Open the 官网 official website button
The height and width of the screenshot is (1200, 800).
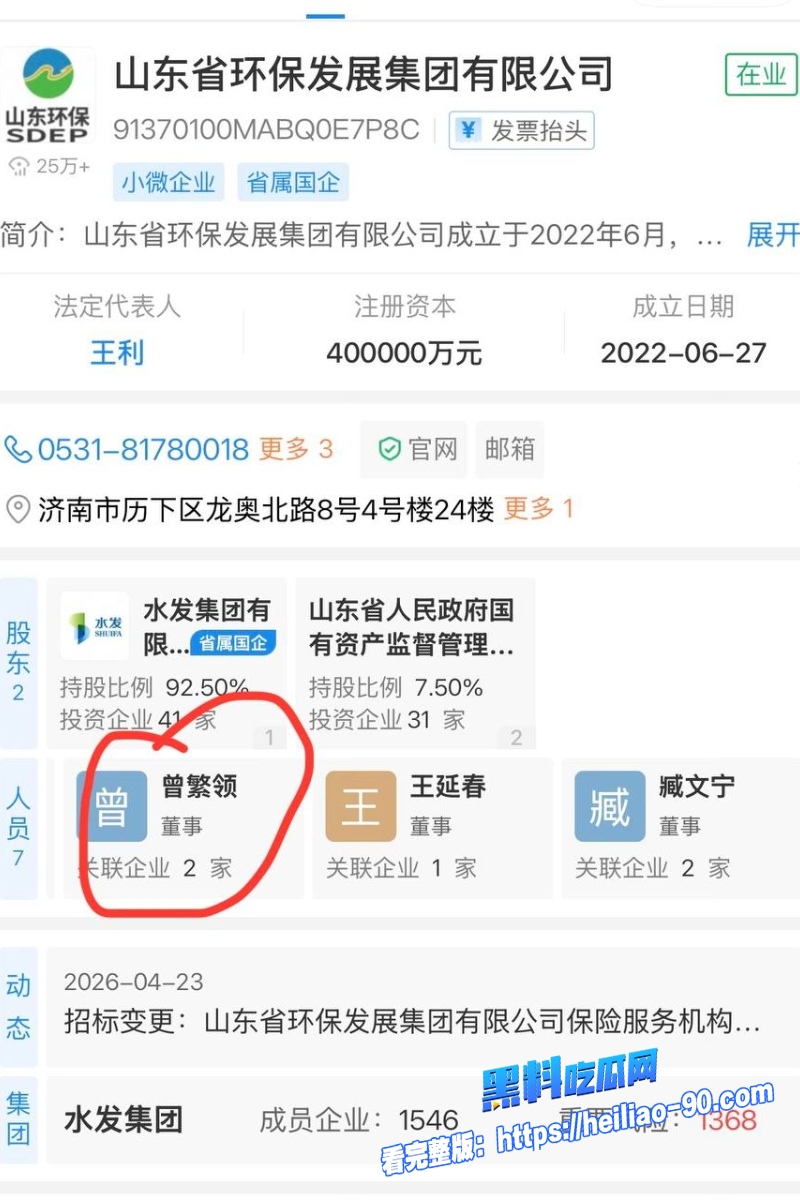click(x=416, y=449)
